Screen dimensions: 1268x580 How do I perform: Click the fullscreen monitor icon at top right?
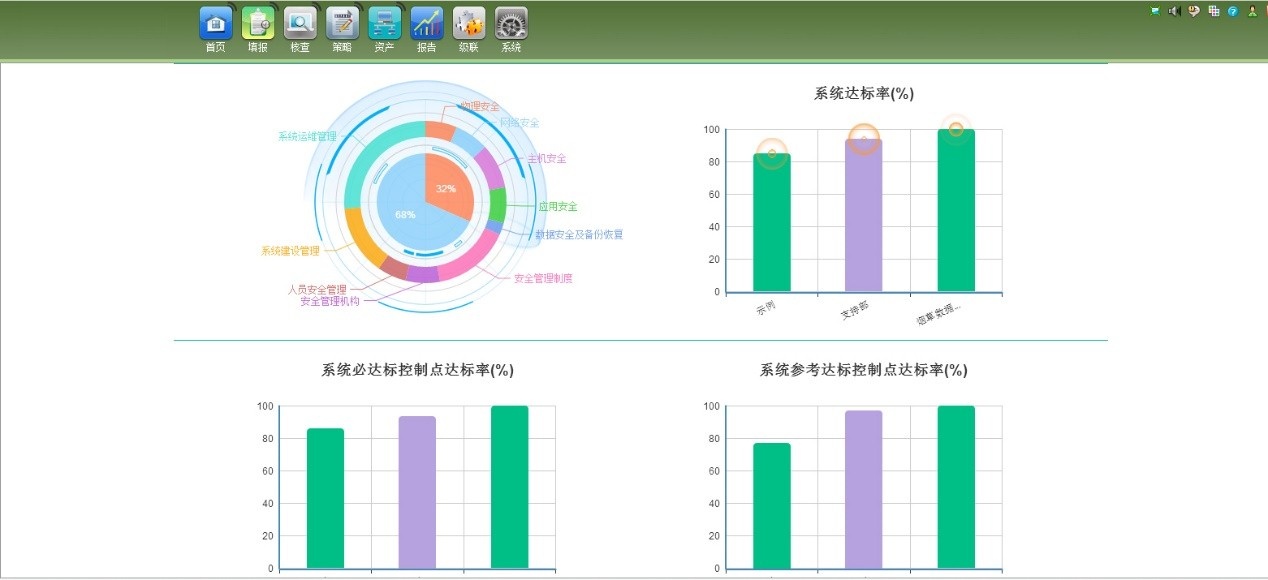pos(1156,11)
